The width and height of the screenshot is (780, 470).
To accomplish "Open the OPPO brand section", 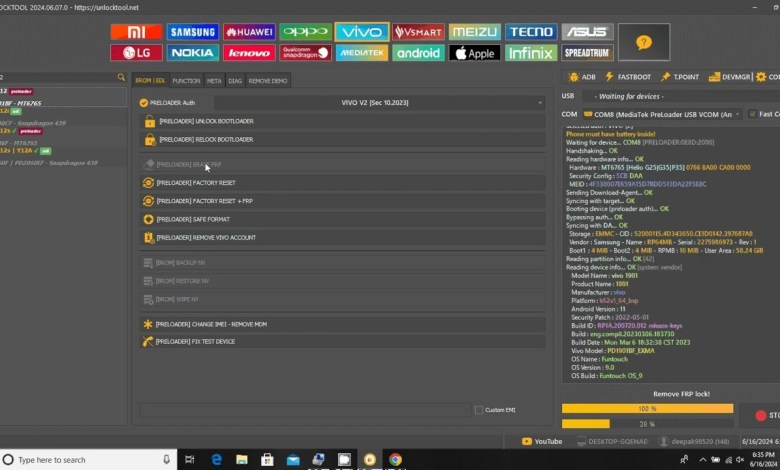I will coord(305,32).
